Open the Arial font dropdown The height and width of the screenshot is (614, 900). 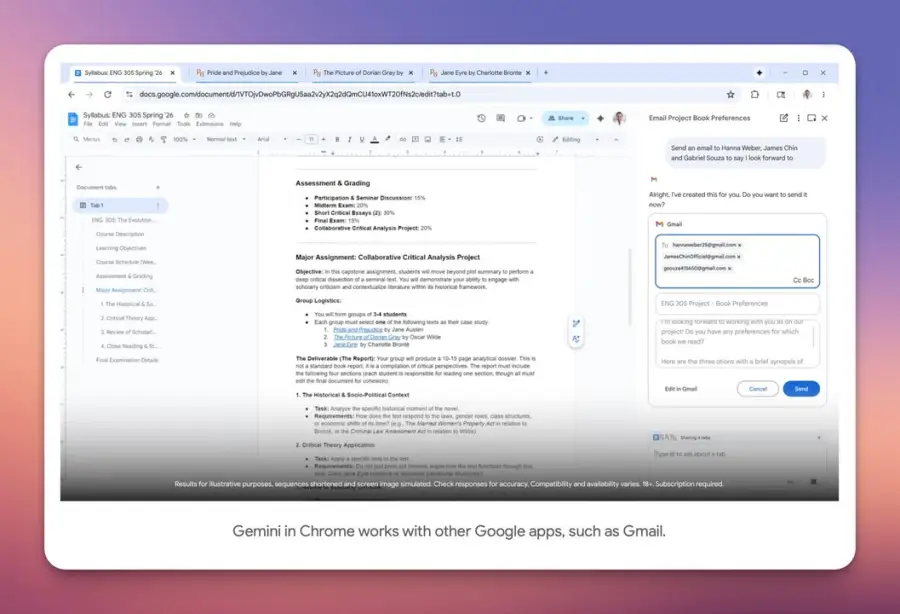click(272, 139)
